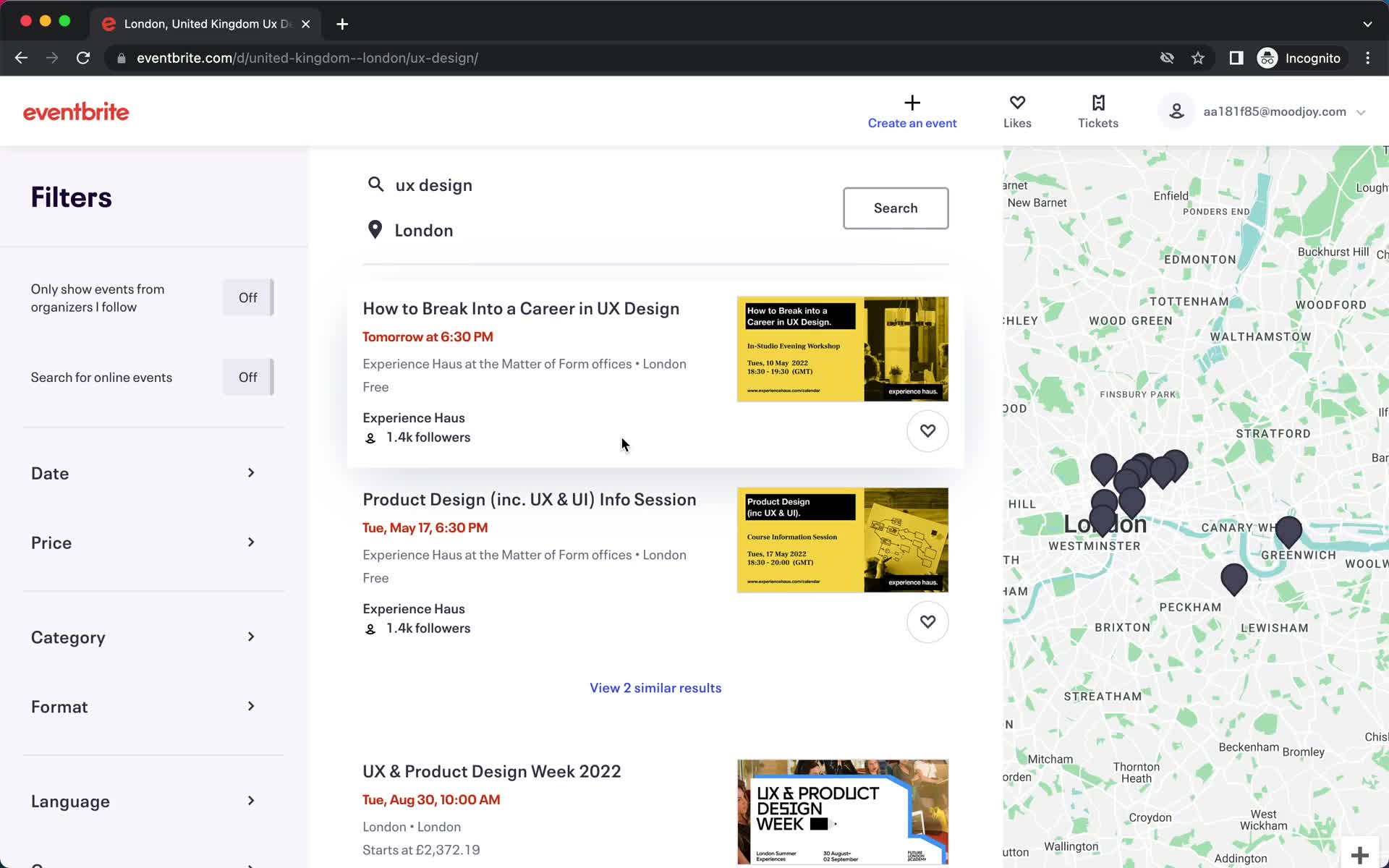The image size is (1389, 868).
Task: Click the UX Product Design Week thumbnail
Action: point(843,812)
